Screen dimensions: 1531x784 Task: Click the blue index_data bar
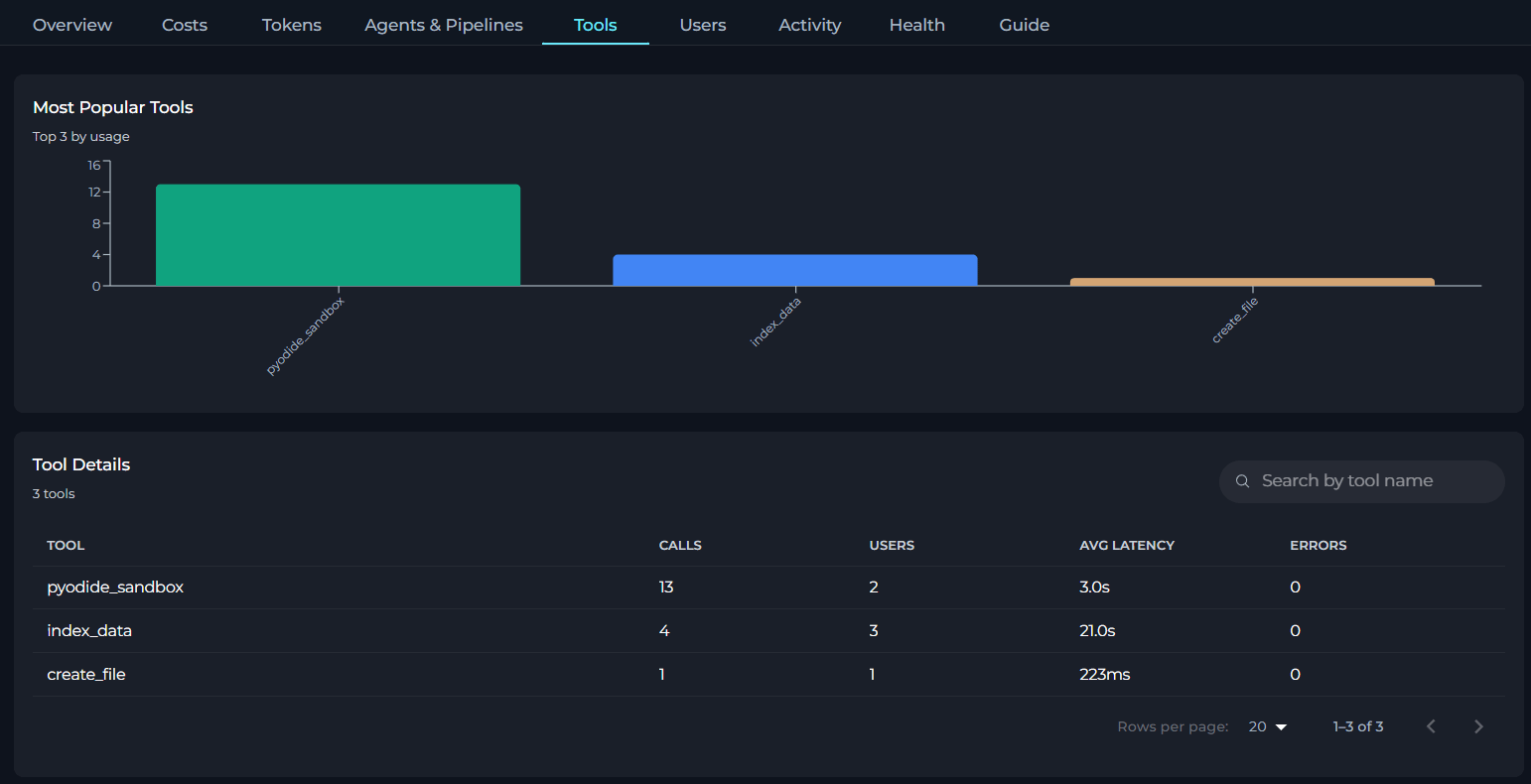point(795,270)
